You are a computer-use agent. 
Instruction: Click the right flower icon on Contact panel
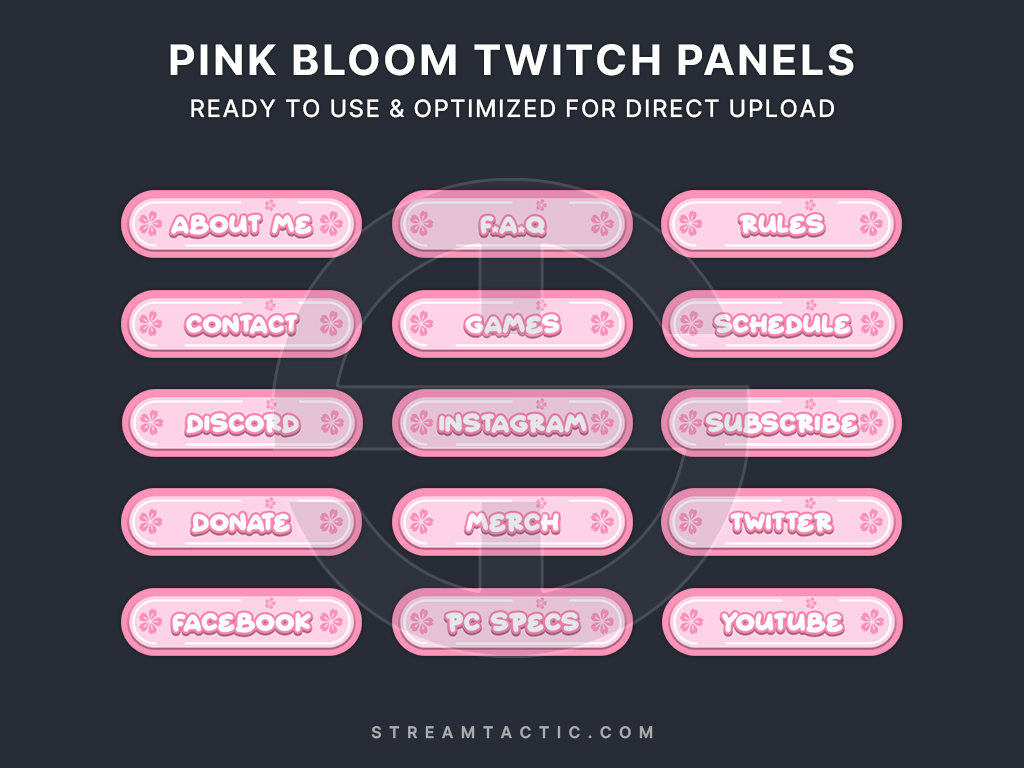pos(331,324)
